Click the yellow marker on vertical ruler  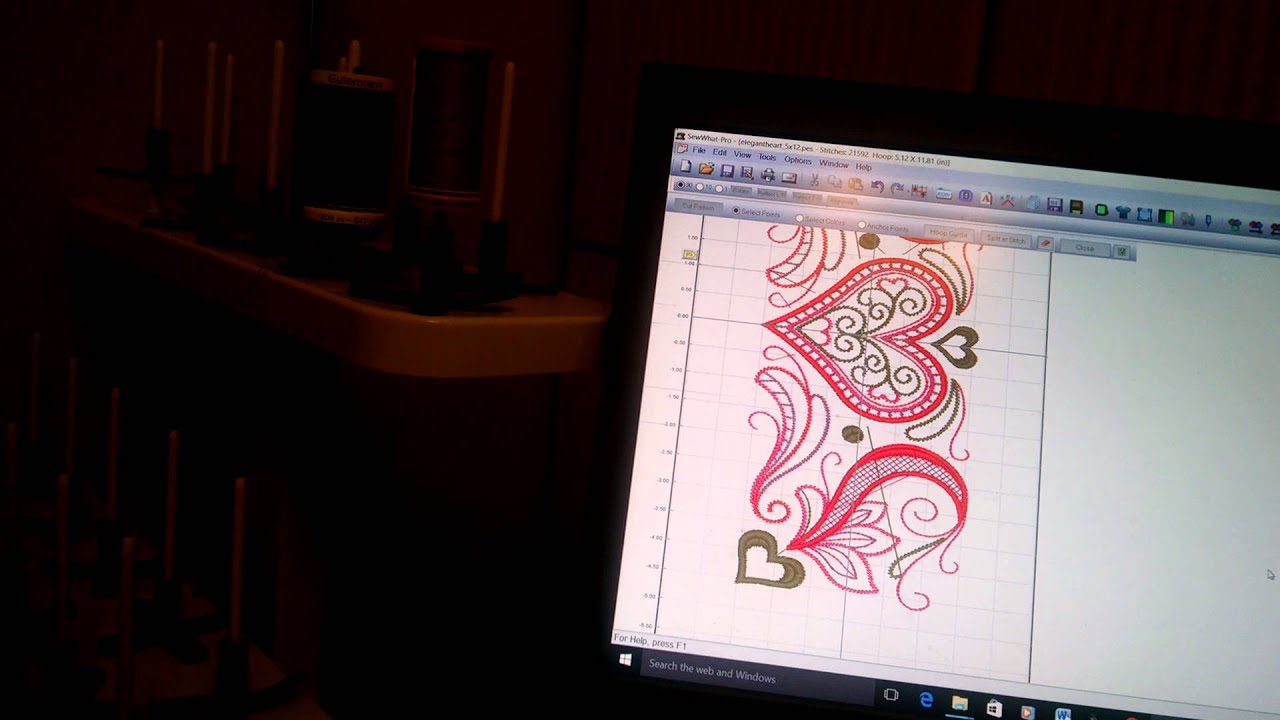[x=689, y=255]
